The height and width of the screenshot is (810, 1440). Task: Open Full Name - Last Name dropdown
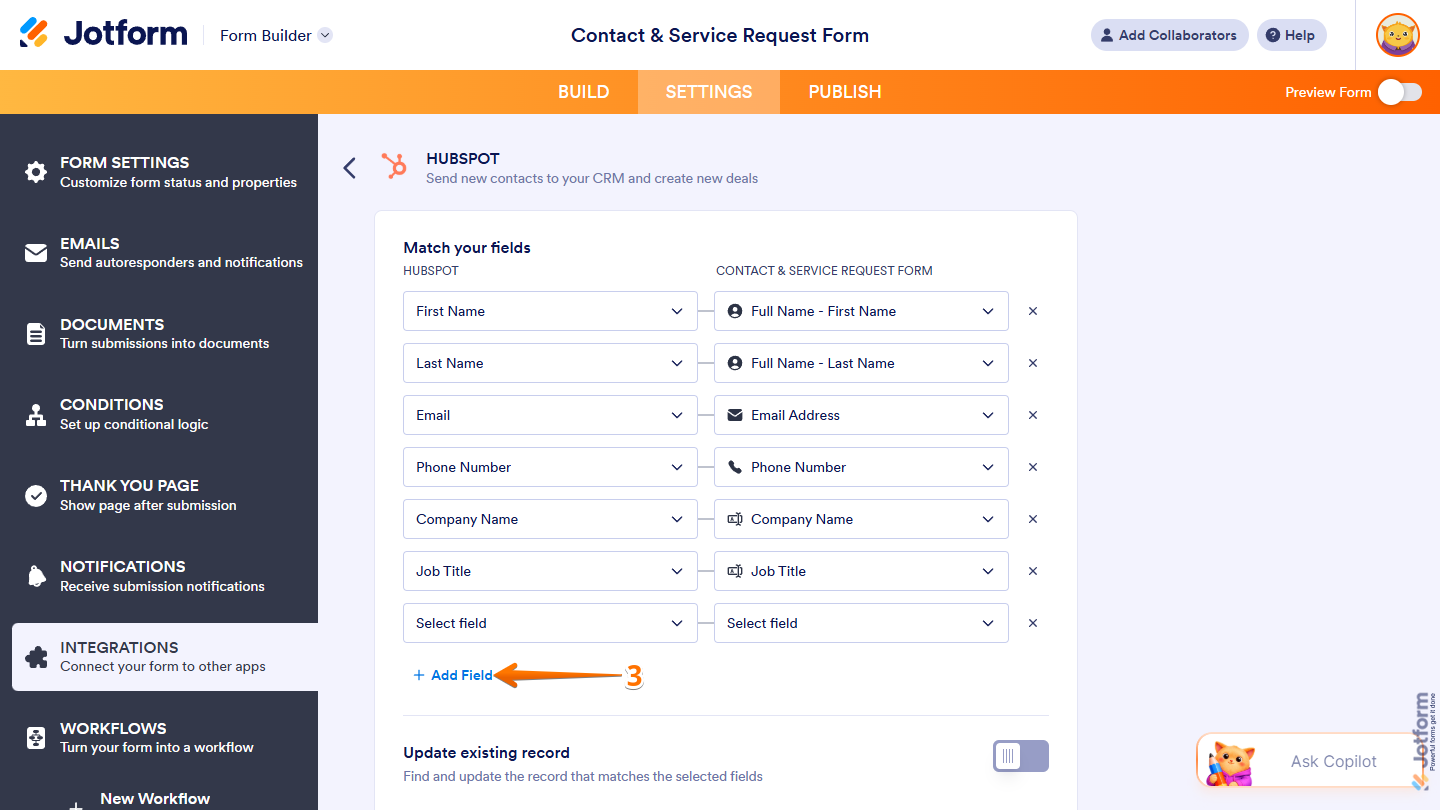861,363
